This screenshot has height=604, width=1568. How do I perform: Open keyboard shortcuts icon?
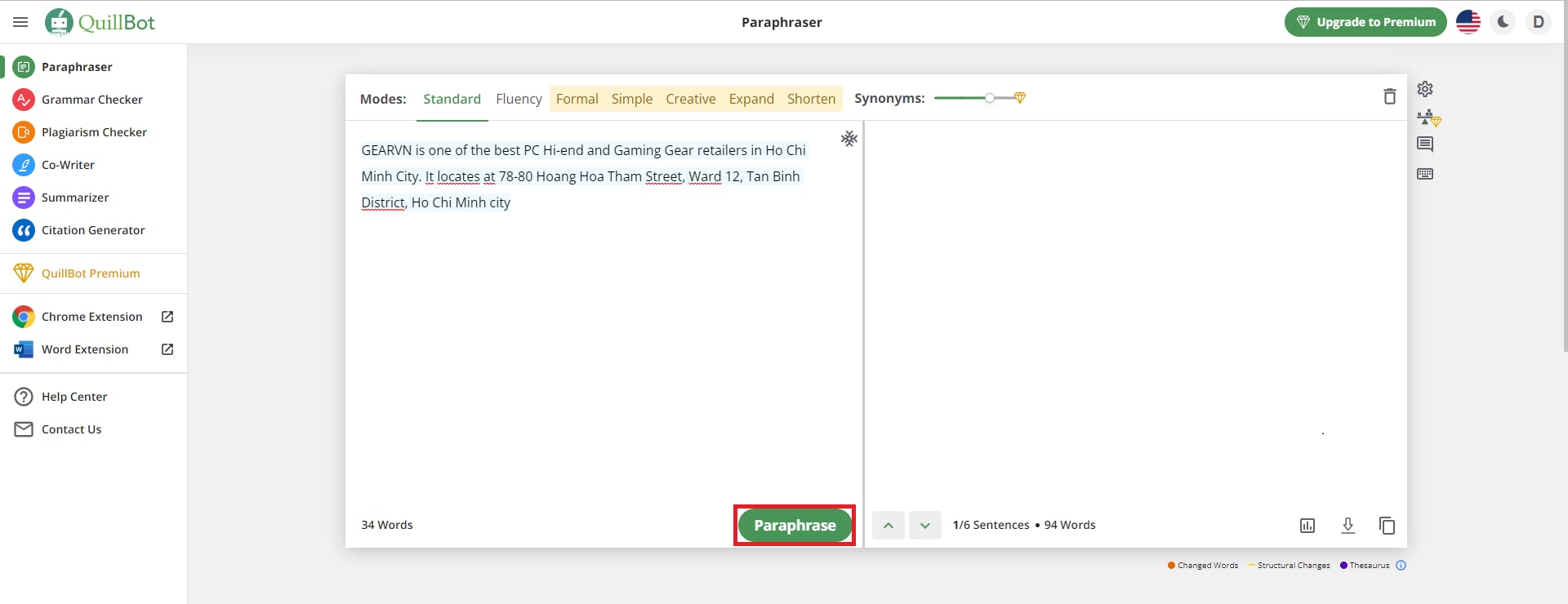[1425, 174]
